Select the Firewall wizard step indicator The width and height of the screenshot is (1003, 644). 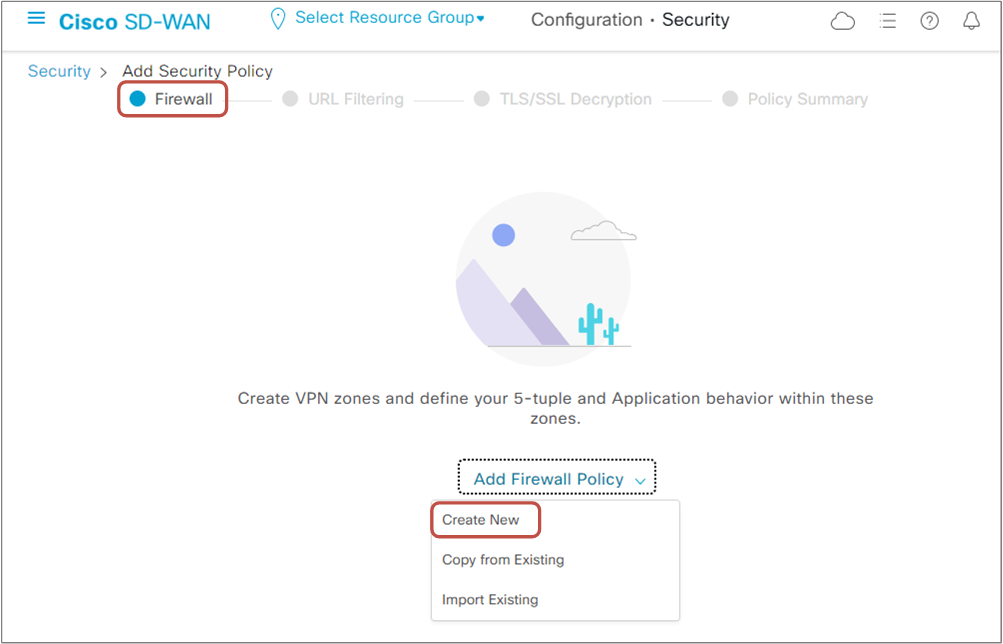pyautogui.click(x=172, y=99)
